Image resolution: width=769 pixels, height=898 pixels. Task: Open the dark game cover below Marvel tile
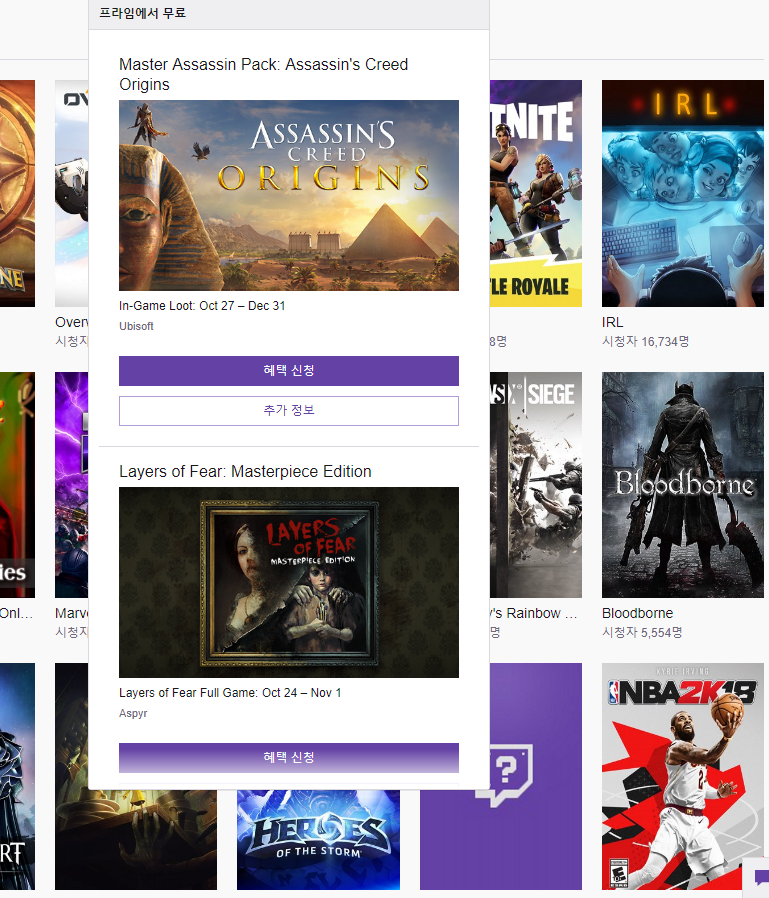[136, 840]
